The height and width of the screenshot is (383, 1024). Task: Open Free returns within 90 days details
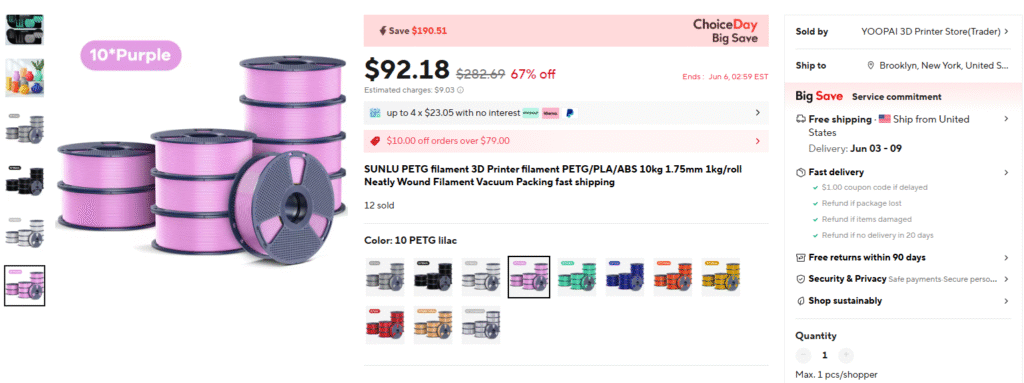click(1006, 258)
